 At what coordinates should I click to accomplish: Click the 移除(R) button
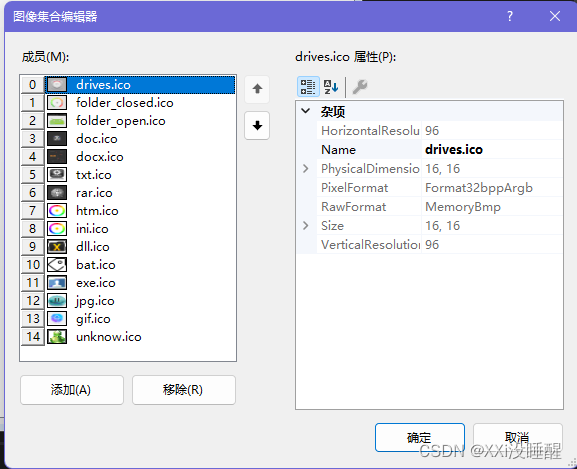pos(184,390)
